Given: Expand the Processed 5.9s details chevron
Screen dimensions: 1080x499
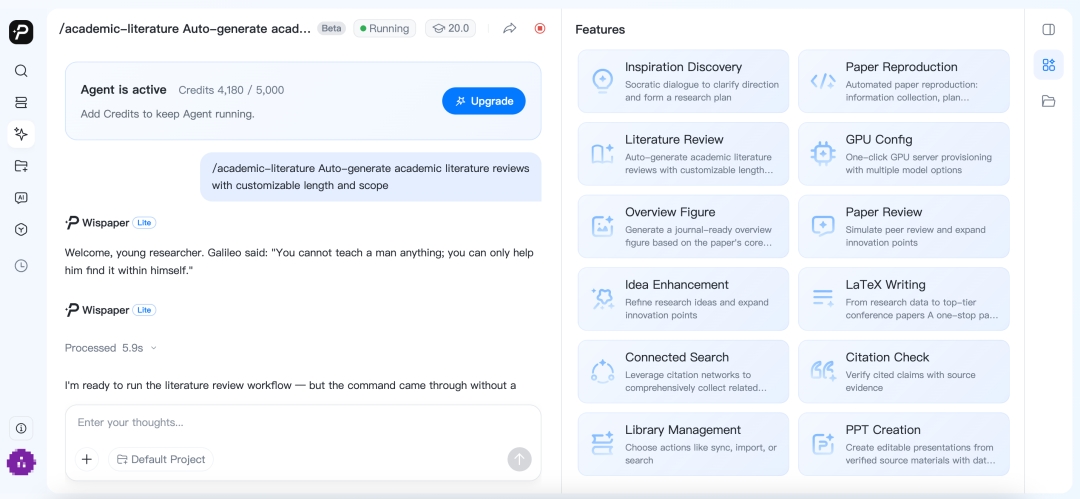Looking at the screenshot, I should point(154,348).
